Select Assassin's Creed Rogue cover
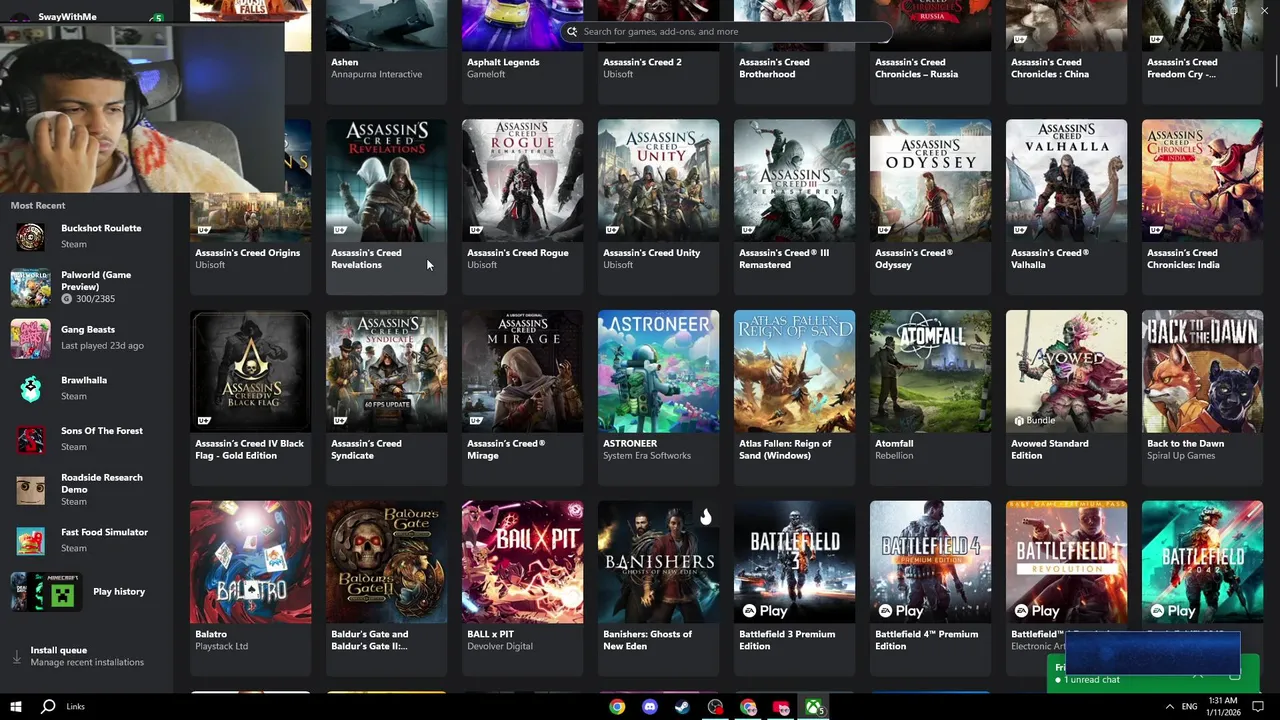The image size is (1280, 720). pyautogui.click(x=522, y=181)
